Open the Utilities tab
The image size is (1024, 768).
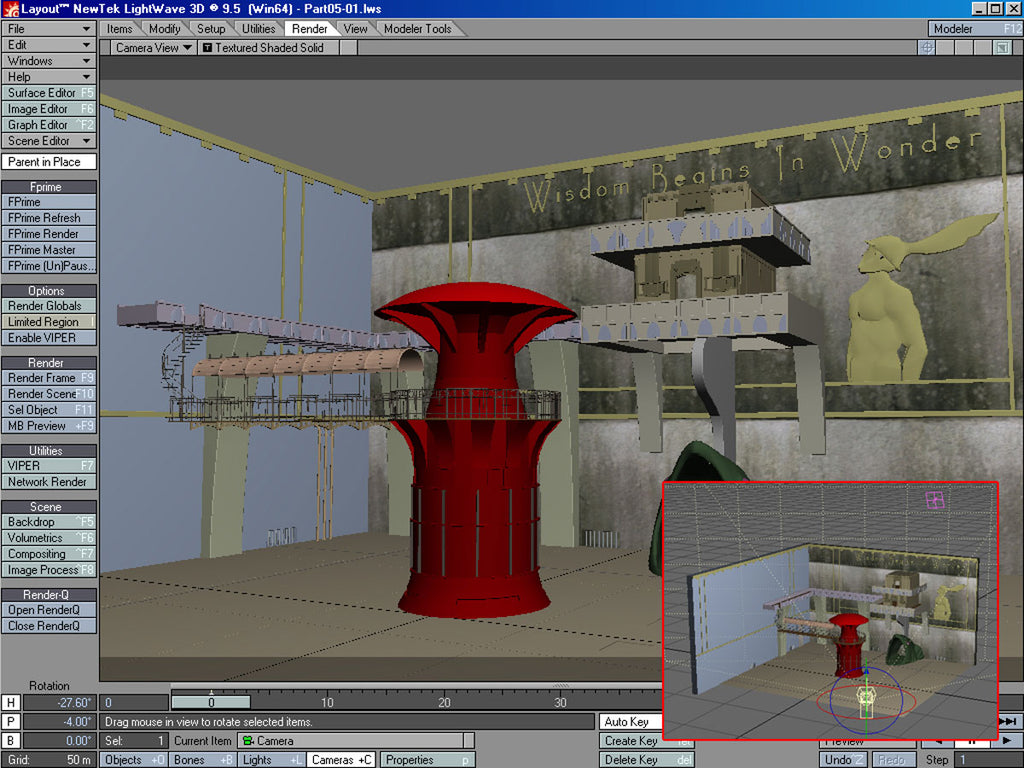coord(258,29)
